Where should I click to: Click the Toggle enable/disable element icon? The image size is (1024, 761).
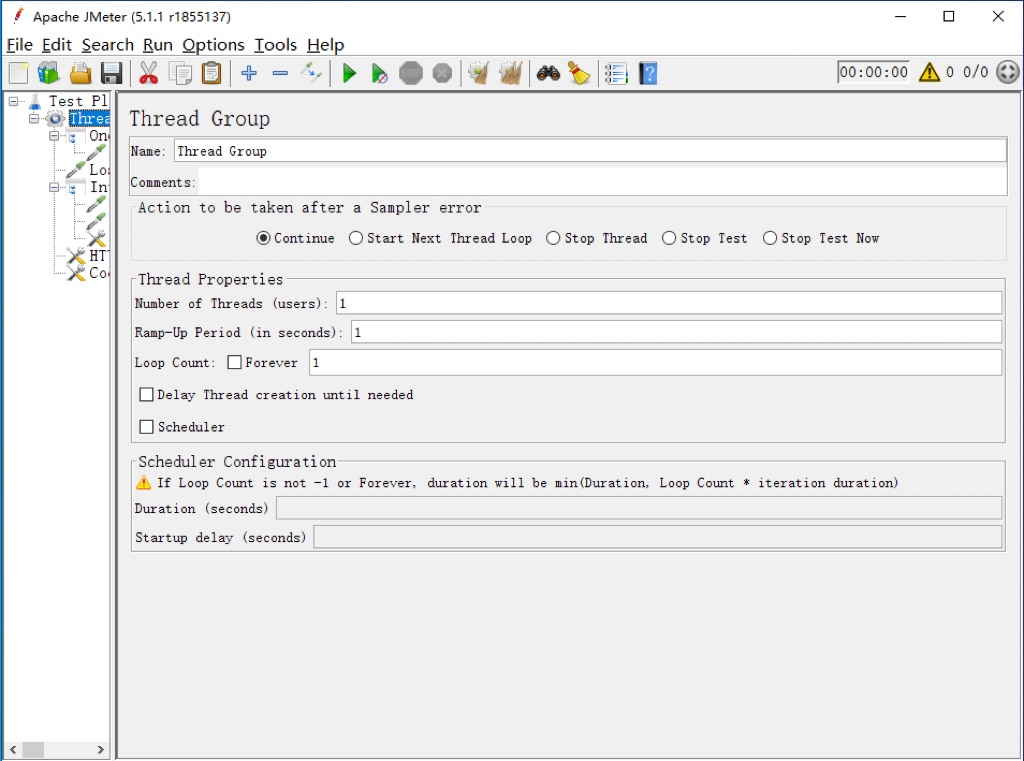[312, 73]
